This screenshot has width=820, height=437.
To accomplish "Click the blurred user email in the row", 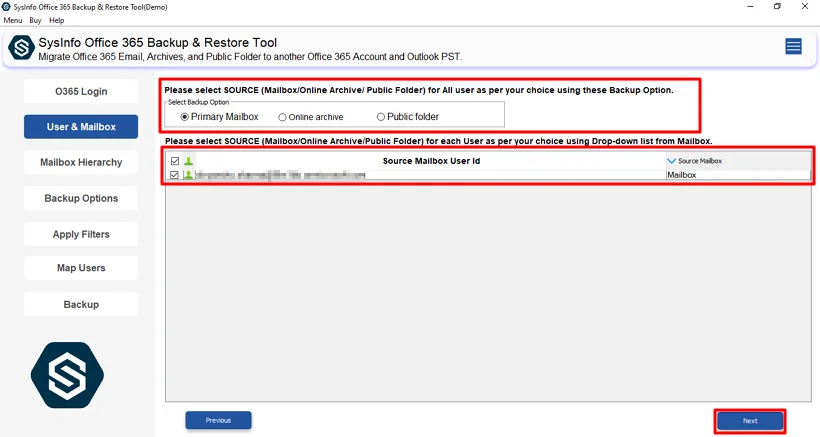I will [280, 175].
